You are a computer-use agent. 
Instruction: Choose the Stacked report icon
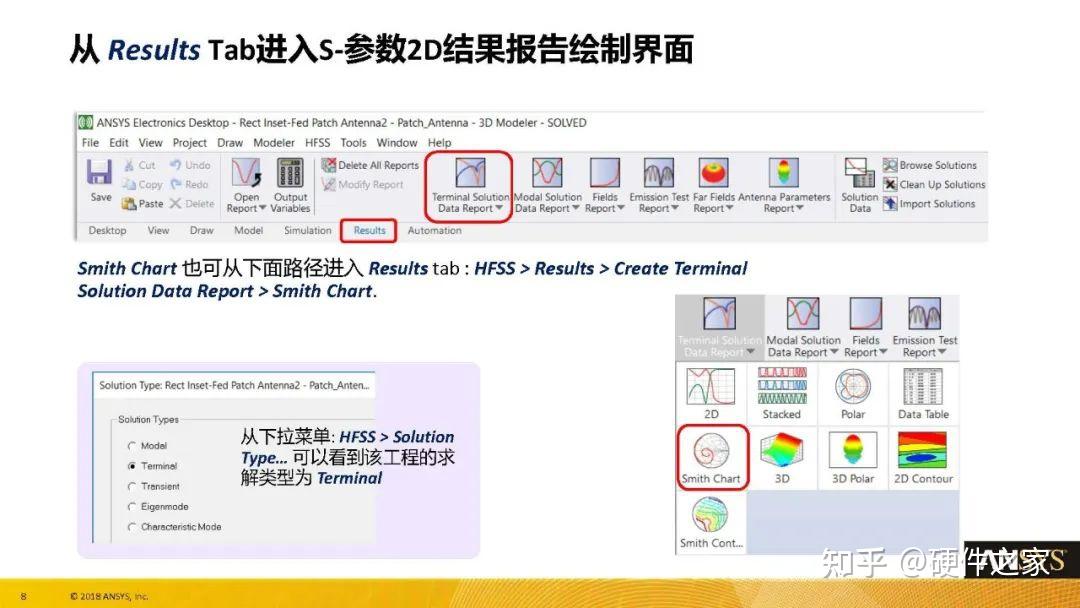coord(782,390)
